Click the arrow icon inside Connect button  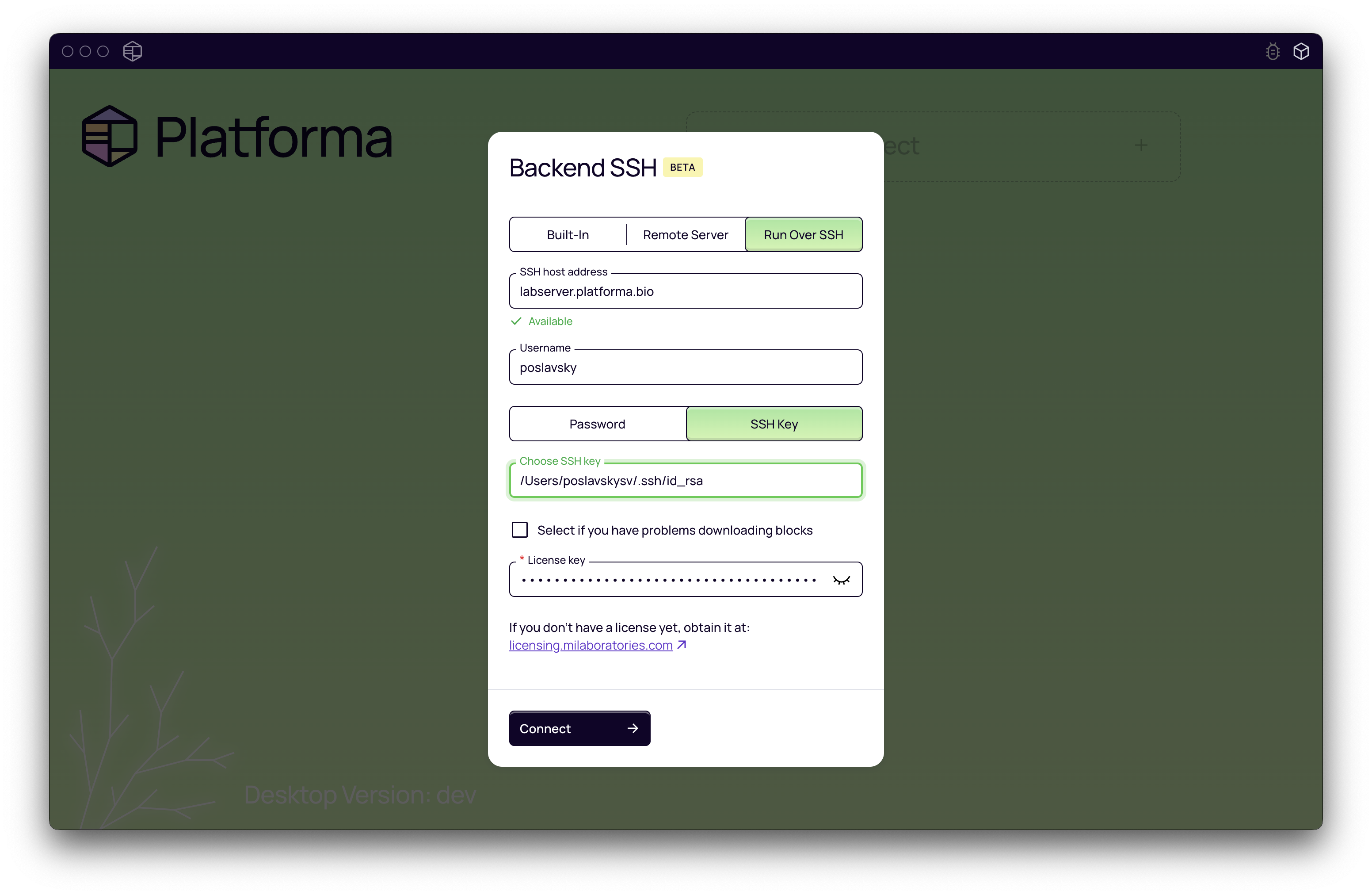[x=633, y=728]
